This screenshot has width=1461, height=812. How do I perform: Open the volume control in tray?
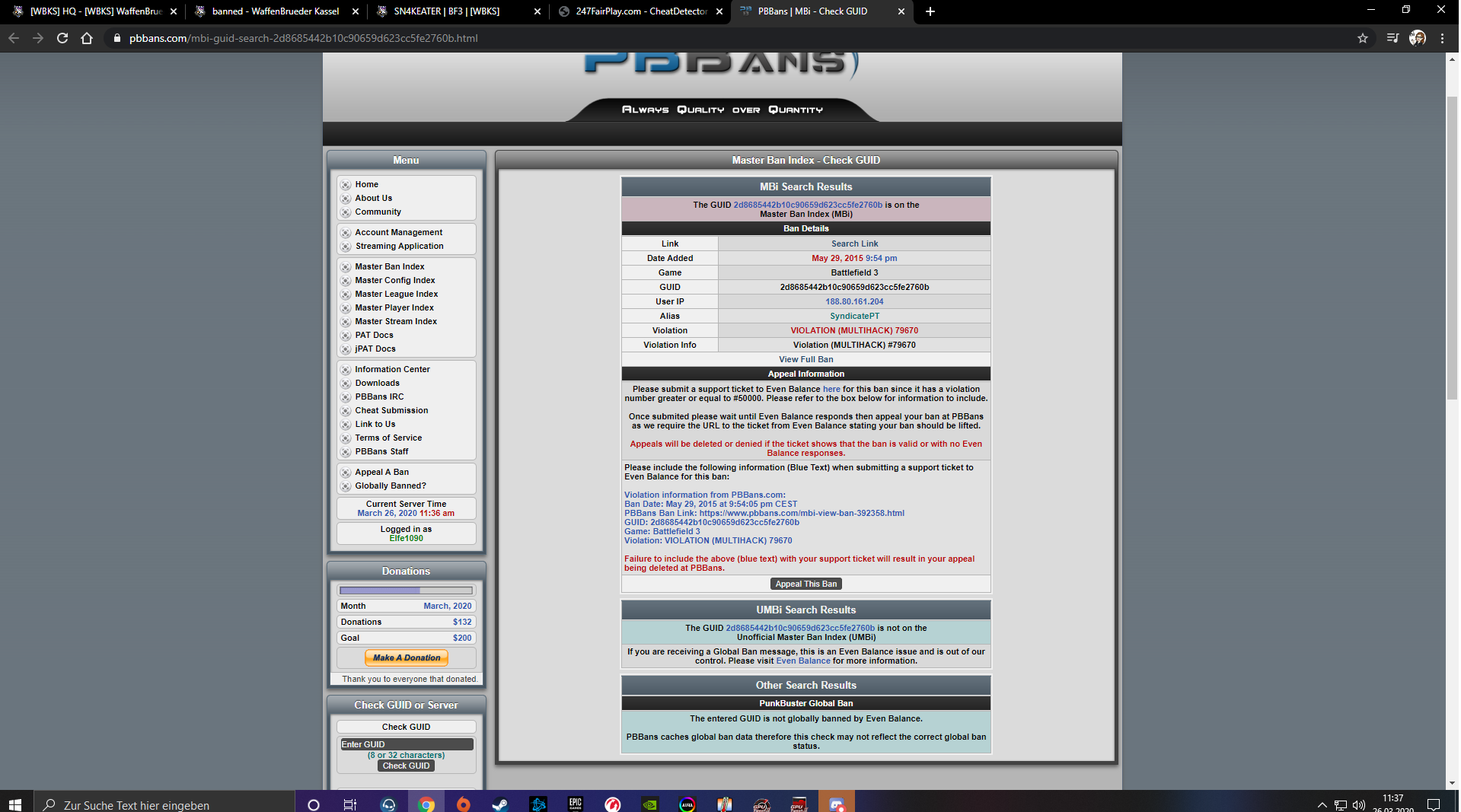tap(1359, 804)
